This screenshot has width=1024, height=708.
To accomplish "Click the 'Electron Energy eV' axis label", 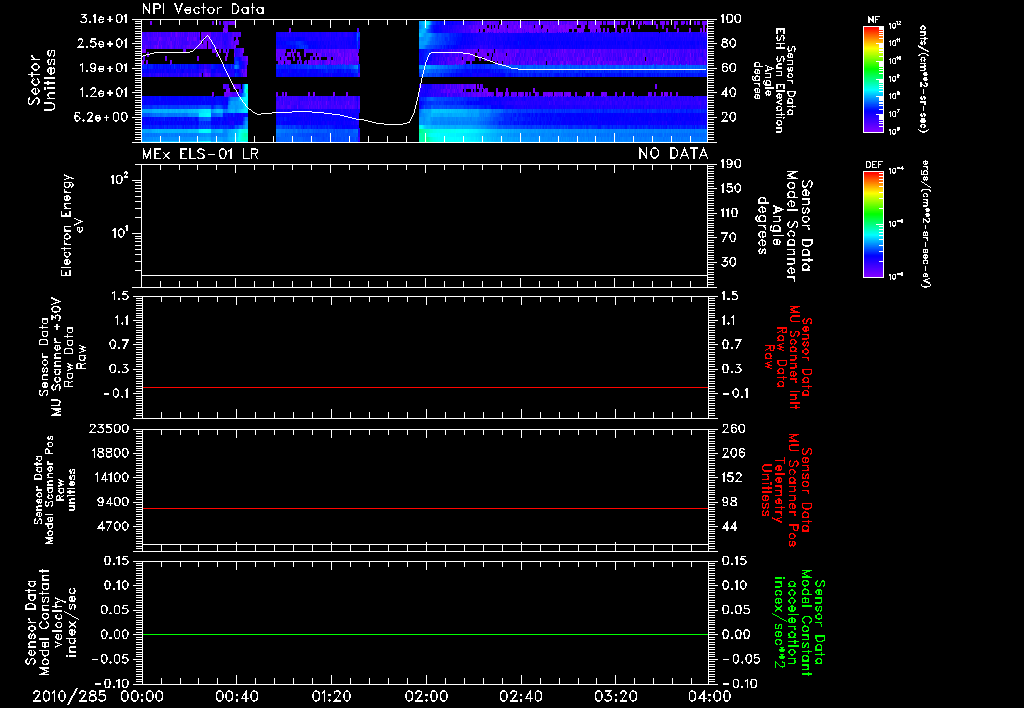I will (x=72, y=225).
